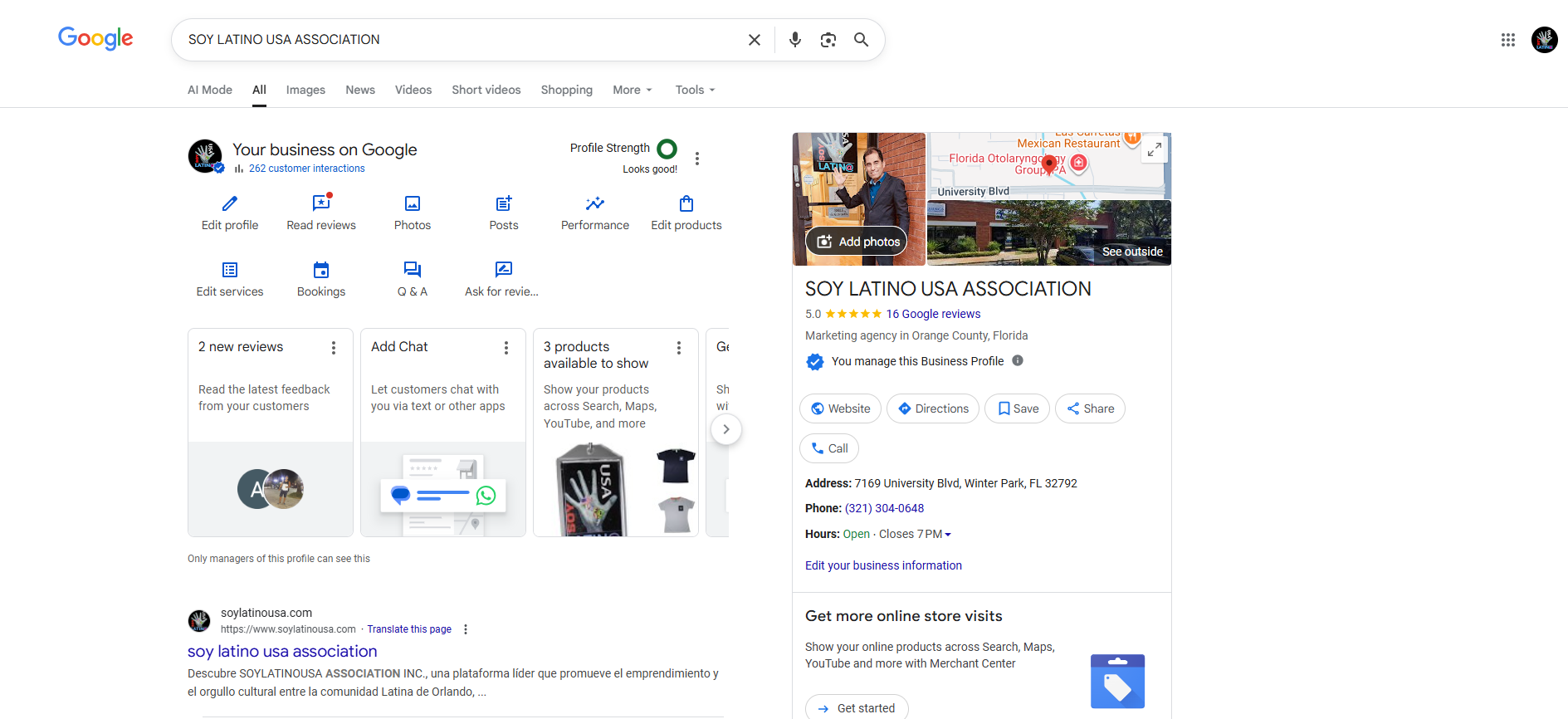Open the 2 new reviews card
The width and height of the screenshot is (1568, 719).
pyautogui.click(x=271, y=433)
